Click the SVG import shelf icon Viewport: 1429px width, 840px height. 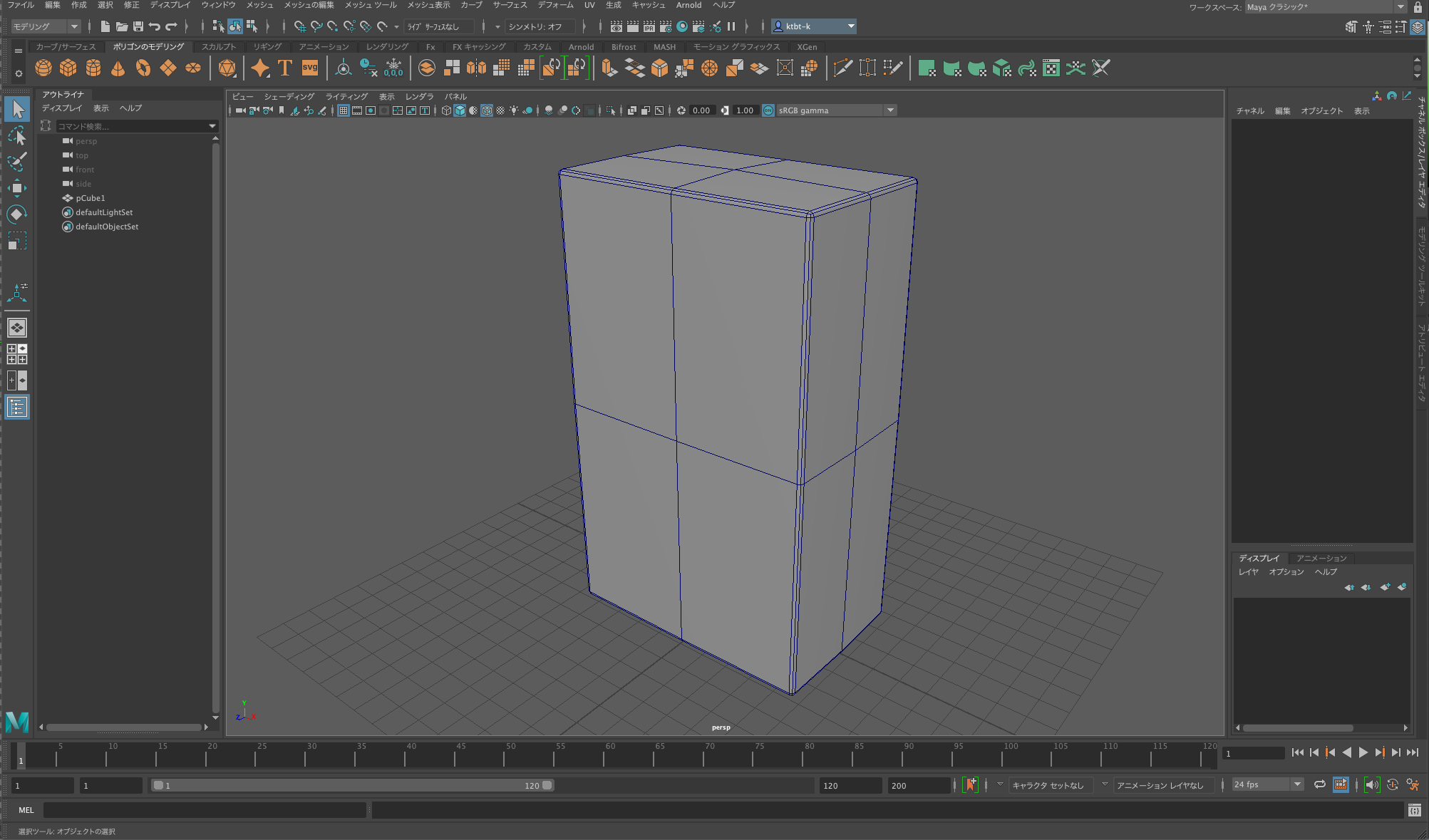pos(310,68)
